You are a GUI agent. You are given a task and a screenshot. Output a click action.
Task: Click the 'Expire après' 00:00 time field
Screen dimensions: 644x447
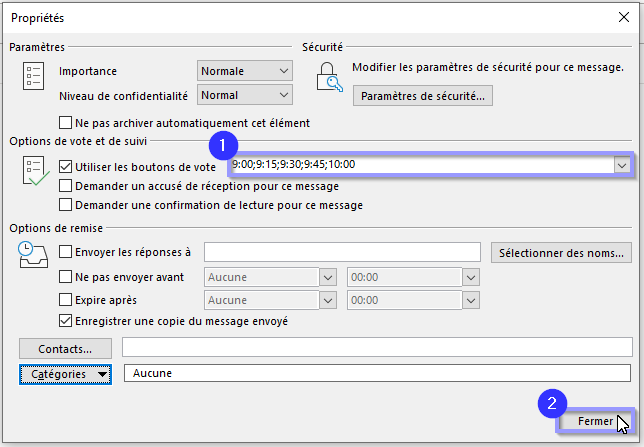click(405, 300)
